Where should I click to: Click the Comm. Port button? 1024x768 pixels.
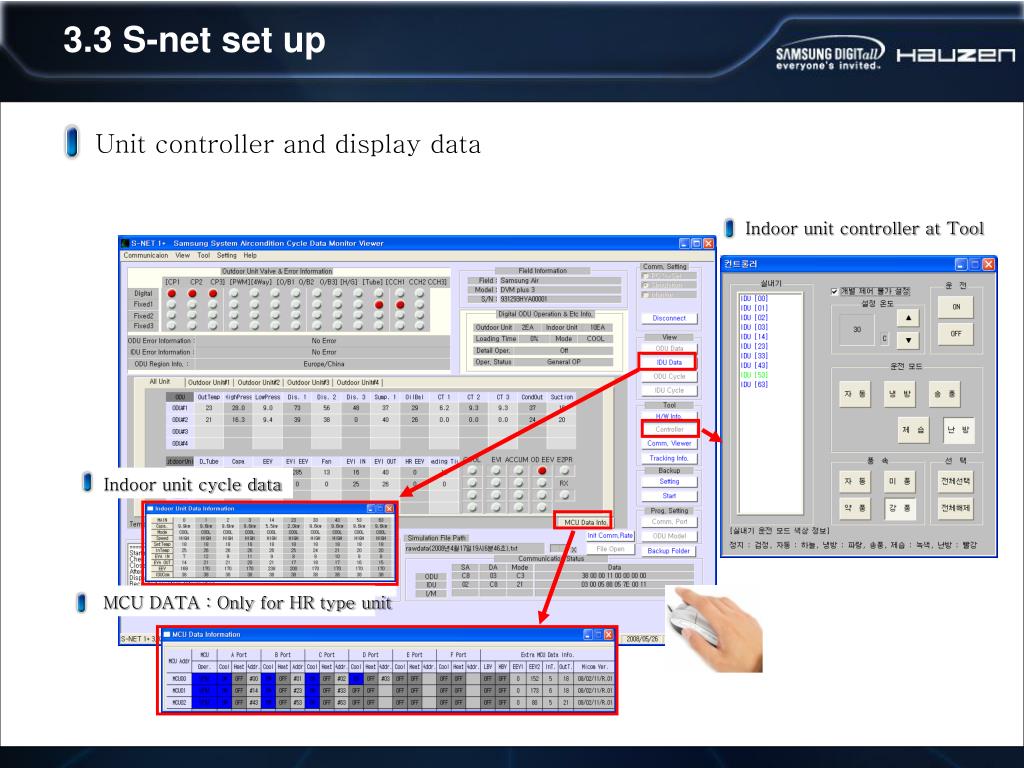point(669,521)
